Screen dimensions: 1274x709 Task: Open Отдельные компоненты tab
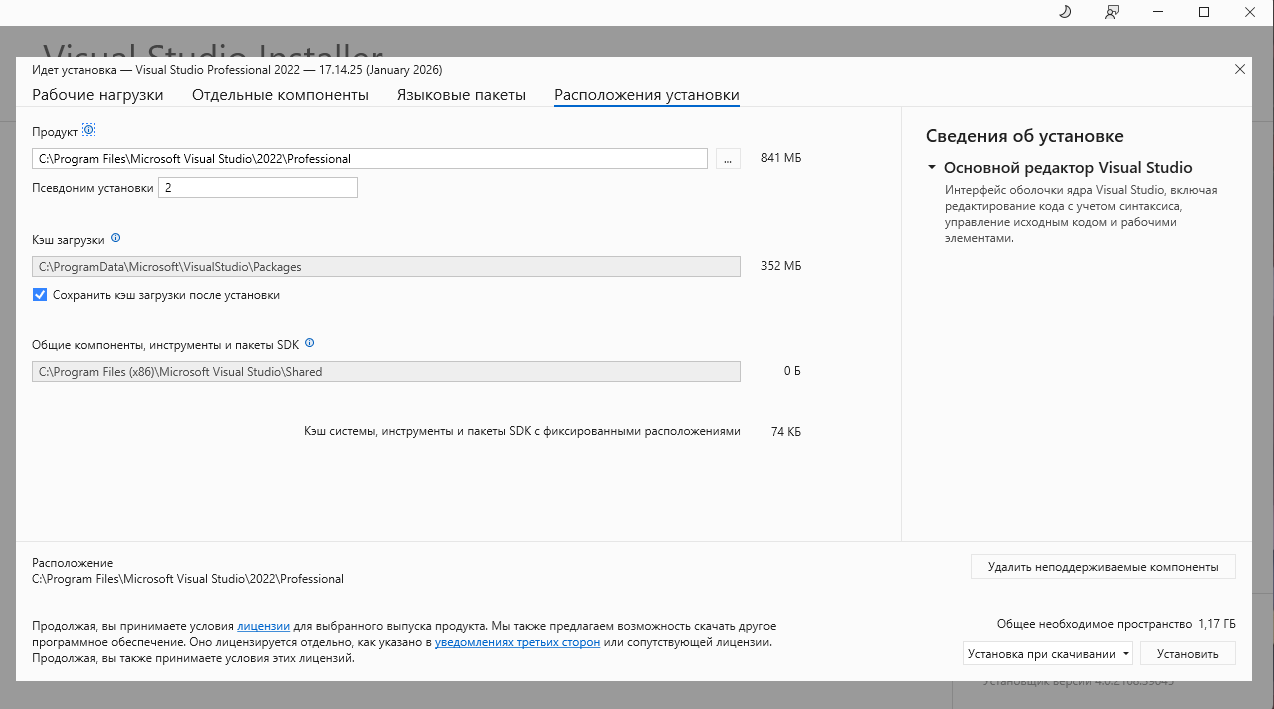click(280, 95)
